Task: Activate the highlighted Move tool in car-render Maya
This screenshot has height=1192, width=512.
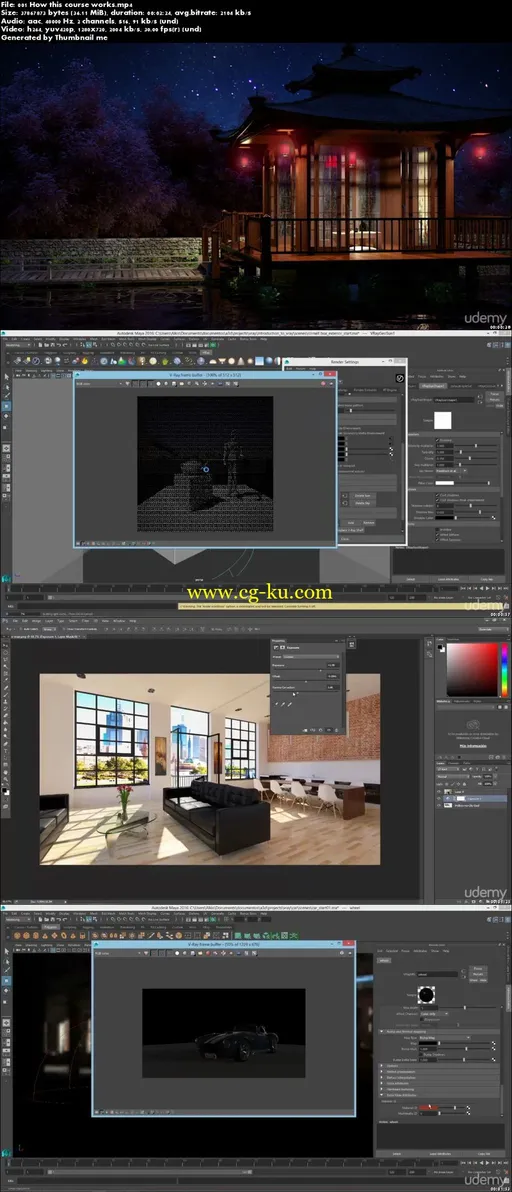Action: coord(6,979)
